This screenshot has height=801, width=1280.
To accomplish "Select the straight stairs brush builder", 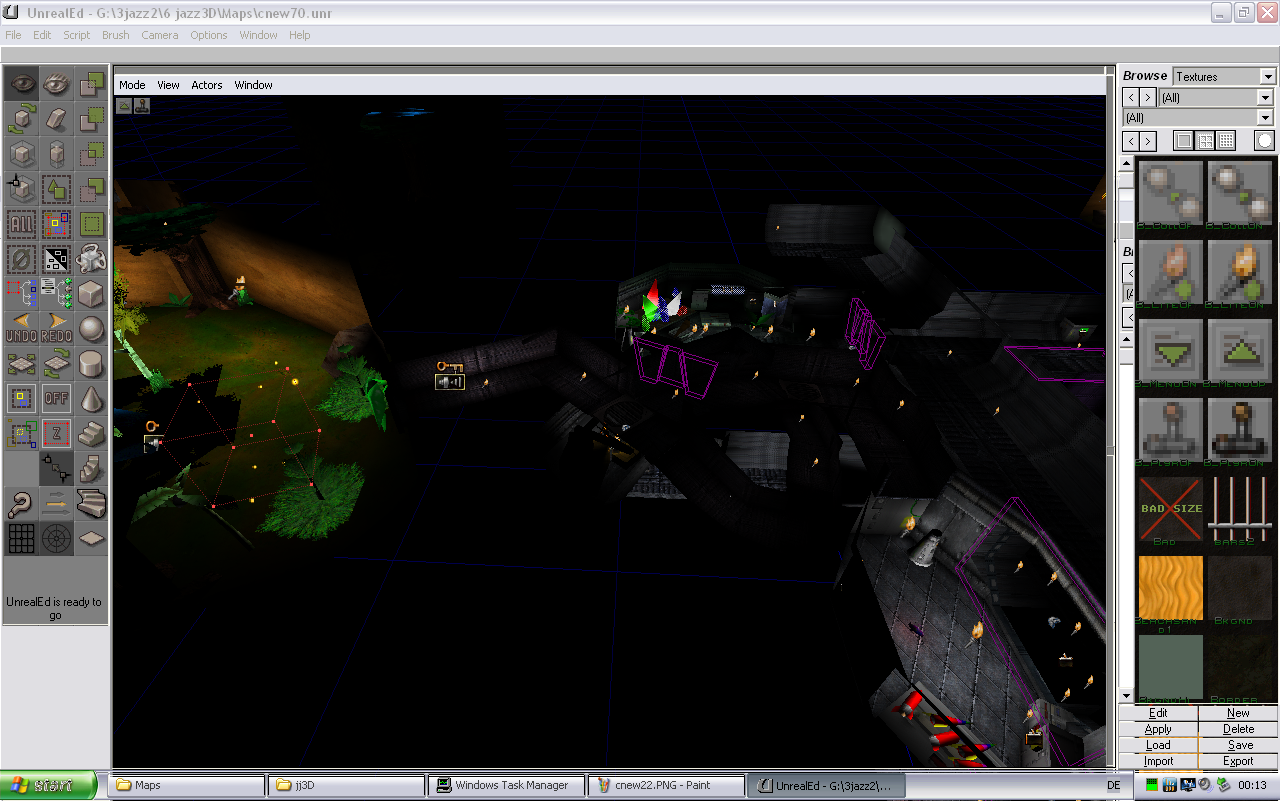I will coord(92,434).
